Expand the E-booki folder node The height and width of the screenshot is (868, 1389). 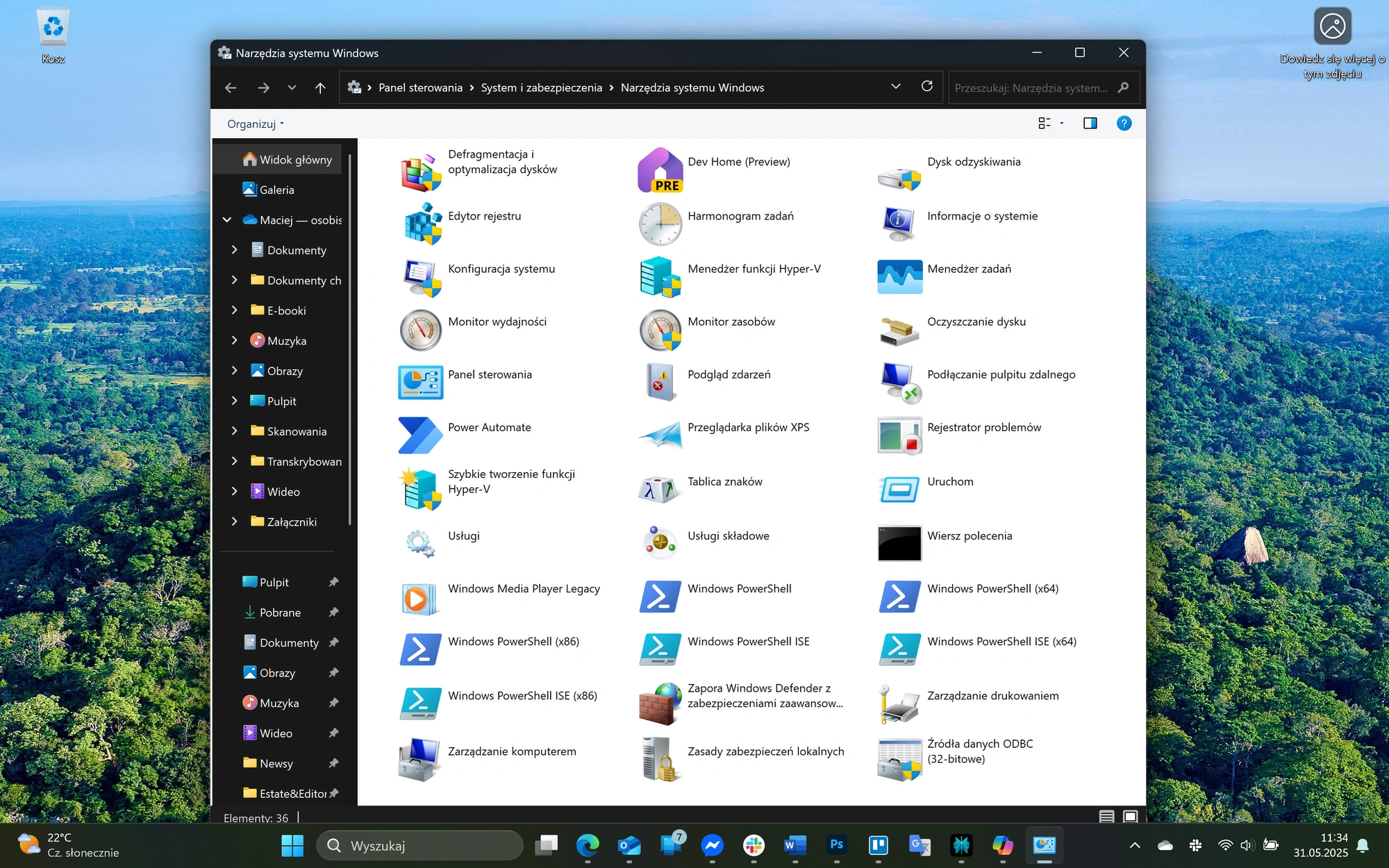click(x=235, y=310)
